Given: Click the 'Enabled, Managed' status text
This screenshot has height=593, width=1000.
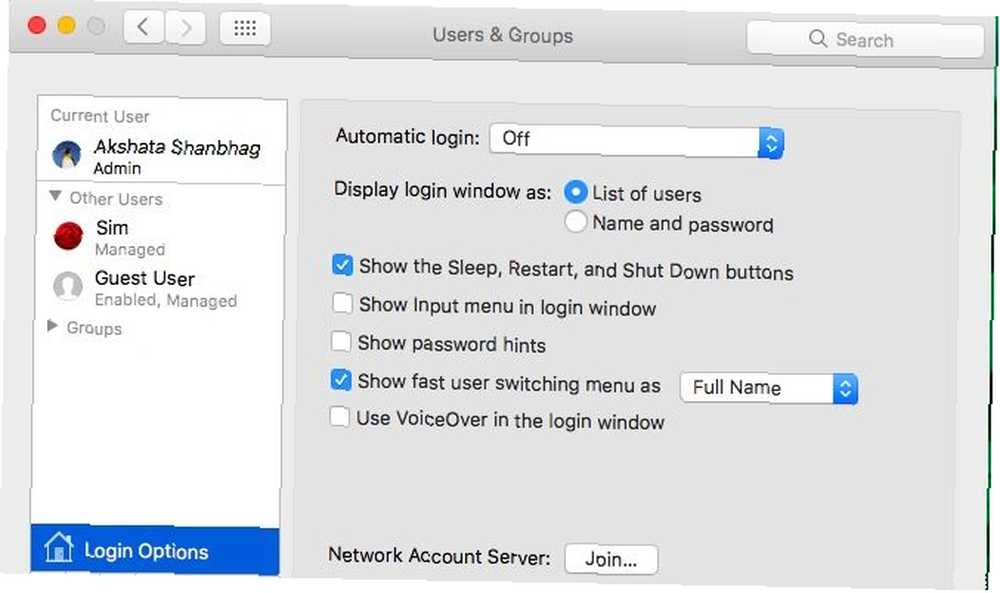Looking at the screenshot, I should click(x=166, y=300).
